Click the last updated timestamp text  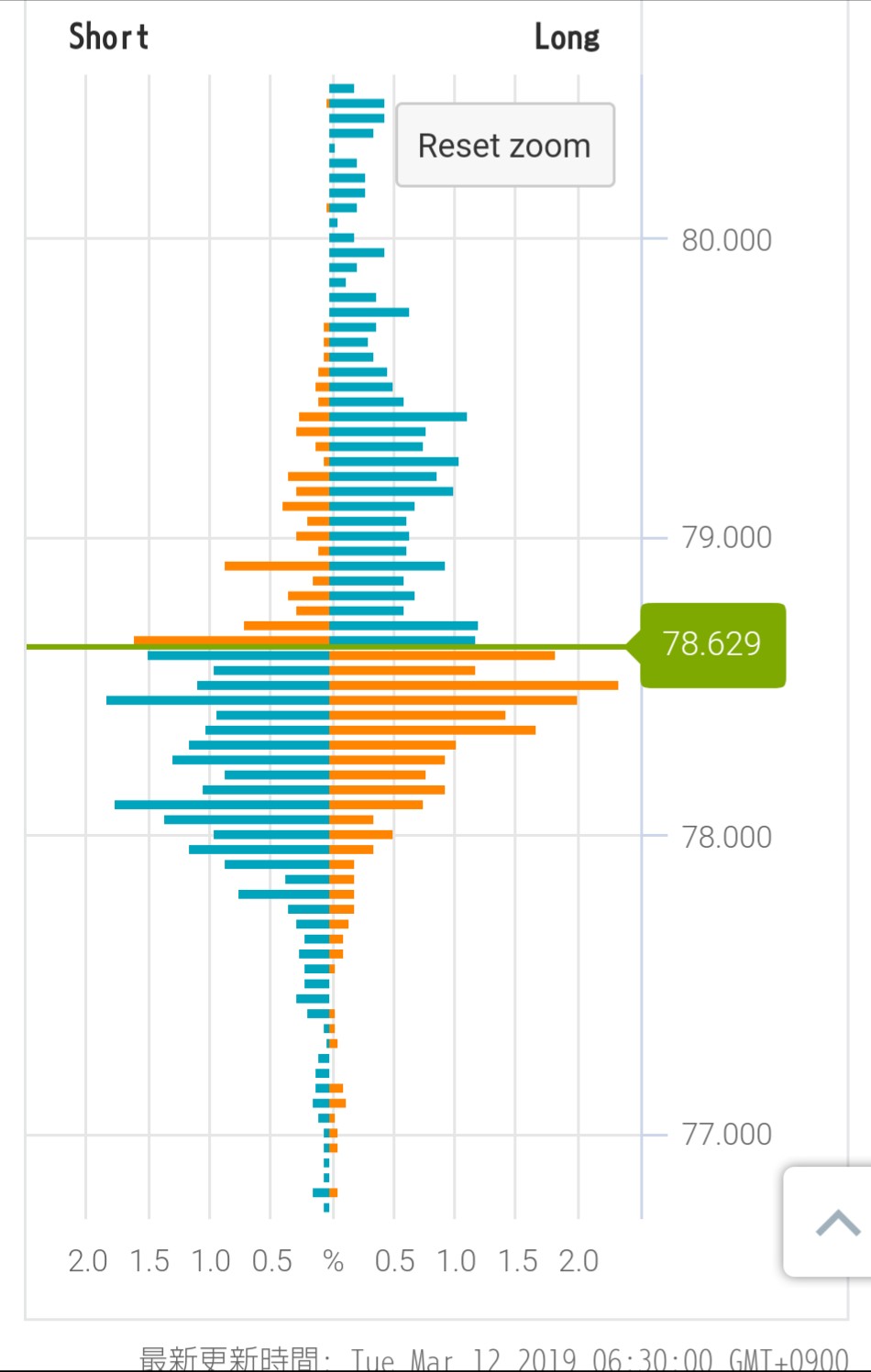[493, 1358]
